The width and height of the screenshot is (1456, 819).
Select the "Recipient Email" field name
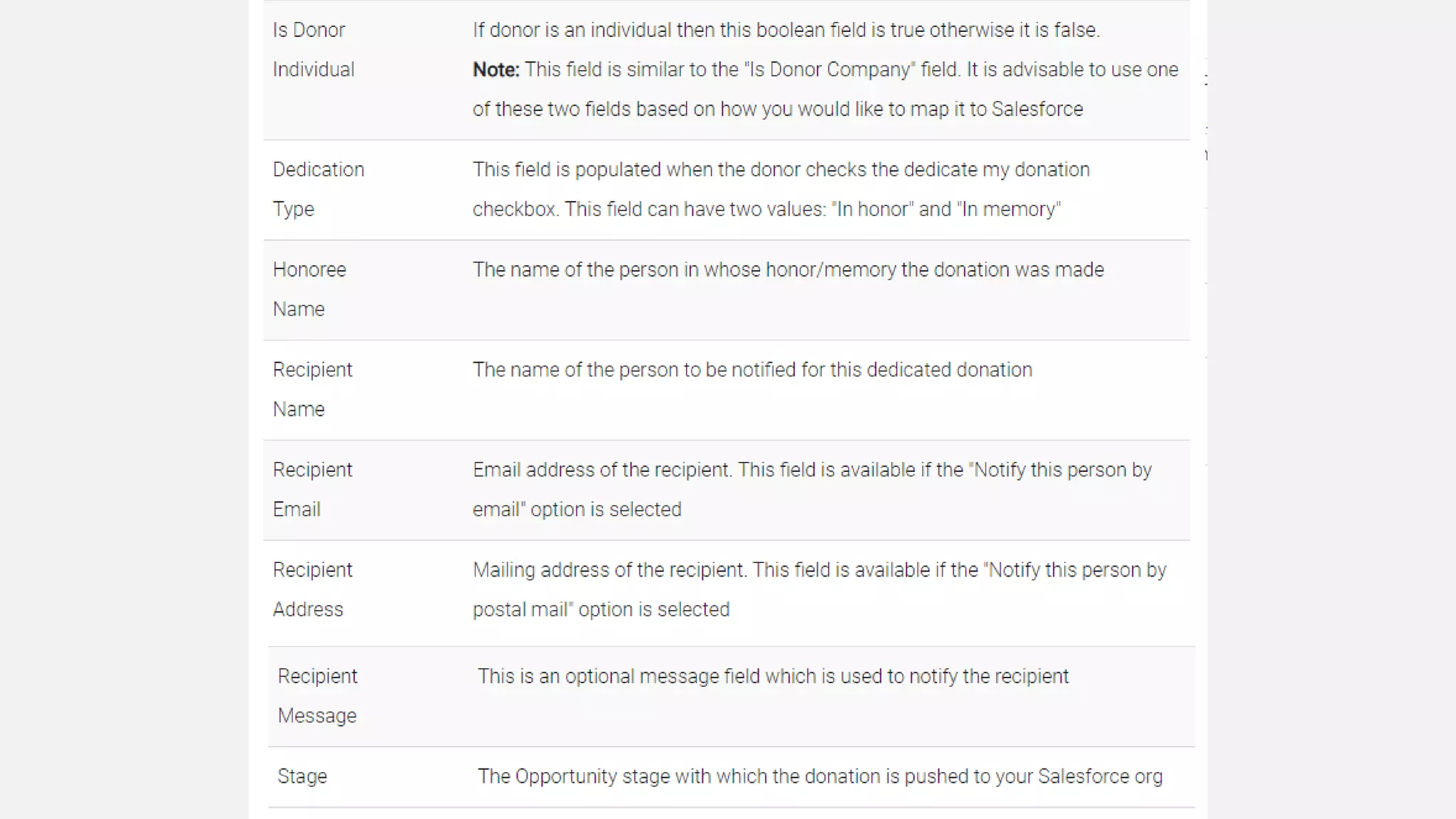point(312,489)
